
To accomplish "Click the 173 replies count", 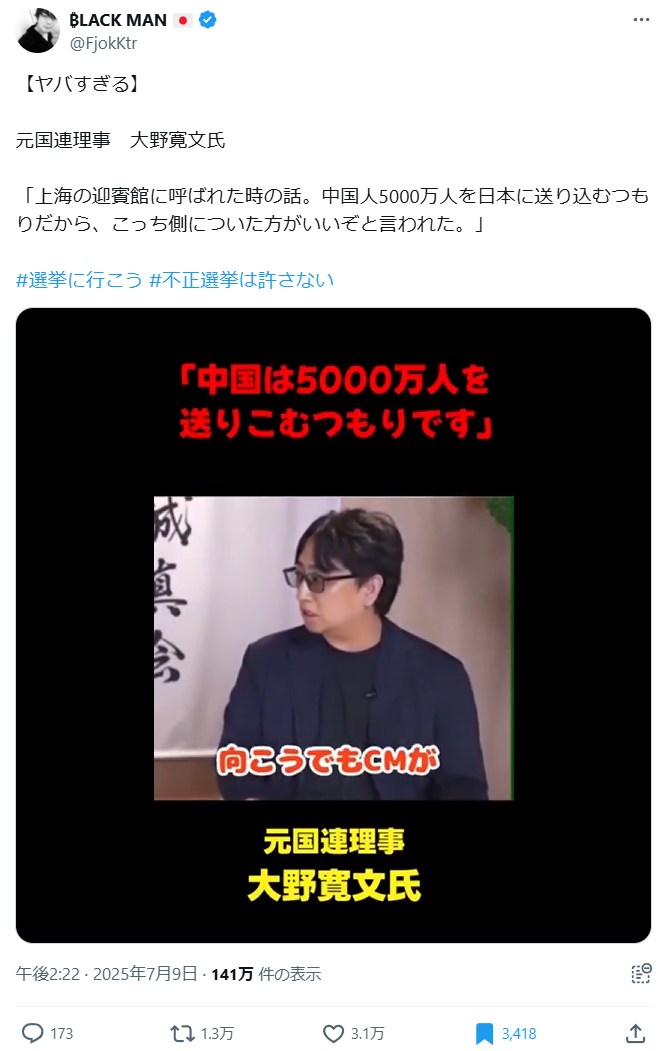I will pyautogui.click(x=62, y=1034).
